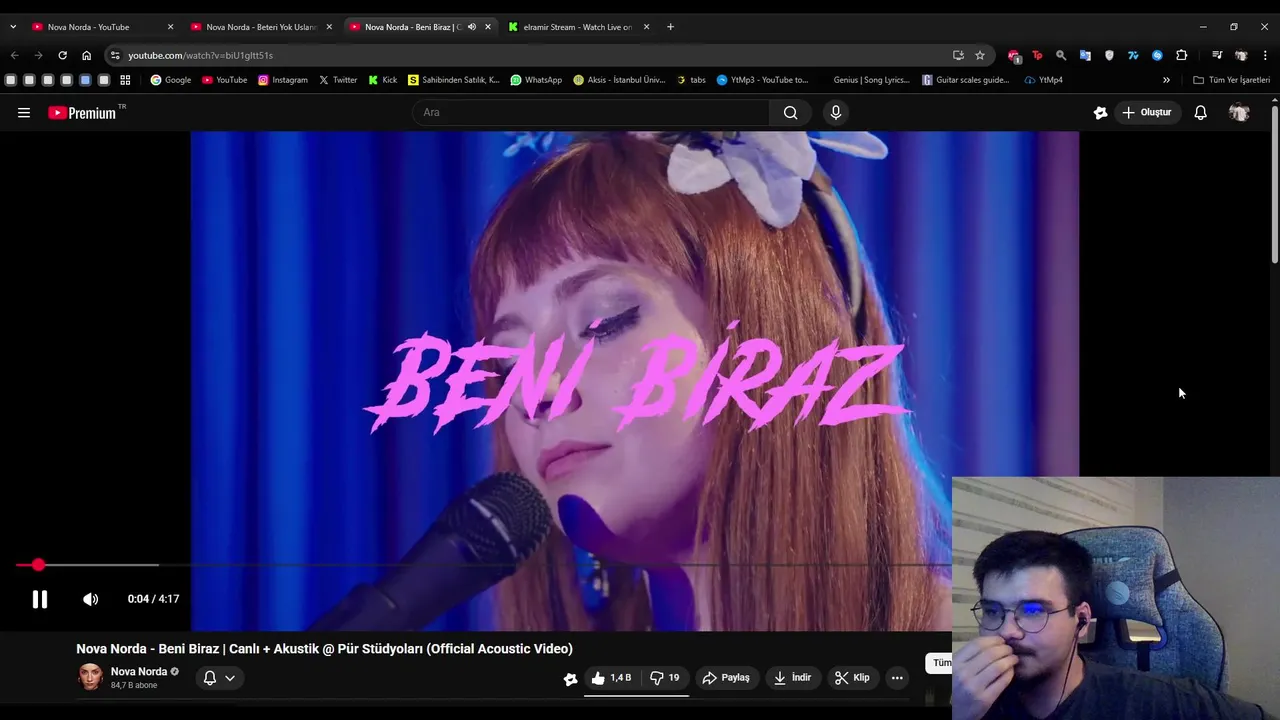1280x720 pixels.
Task: Open the Guitar scales guide bookmark
Action: (x=966, y=80)
